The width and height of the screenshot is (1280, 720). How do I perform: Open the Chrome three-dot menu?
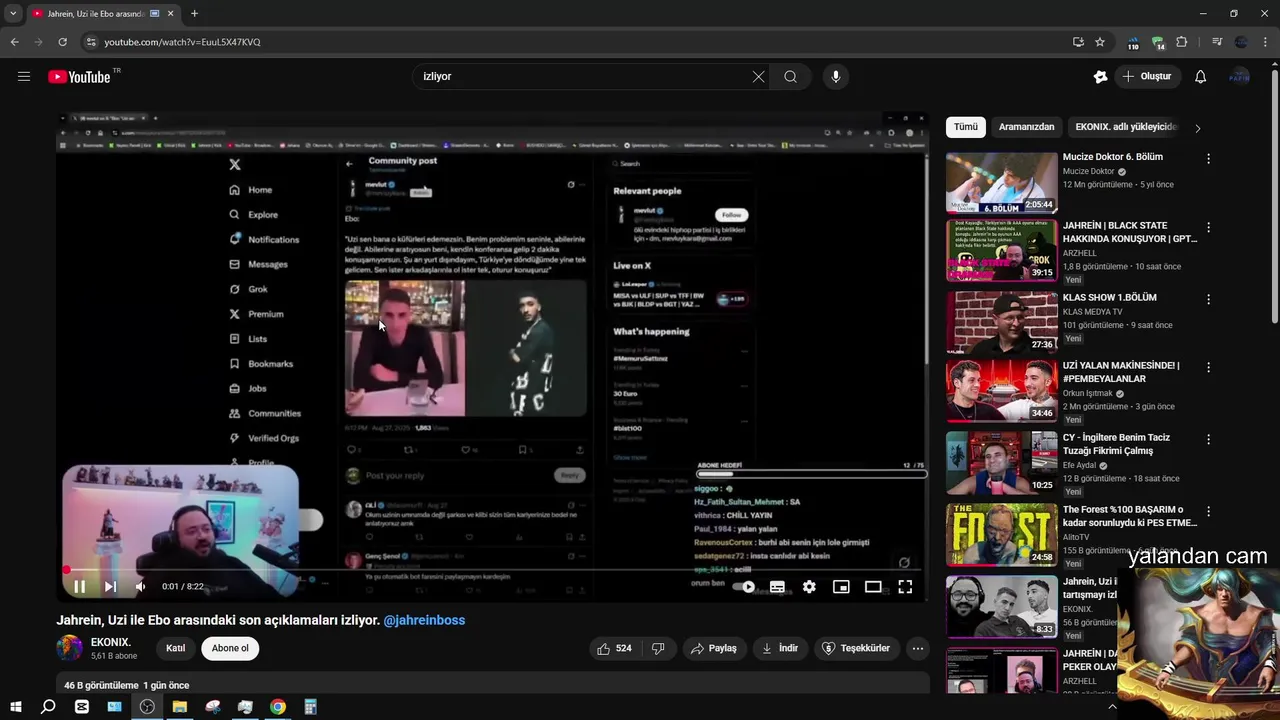click(1266, 42)
